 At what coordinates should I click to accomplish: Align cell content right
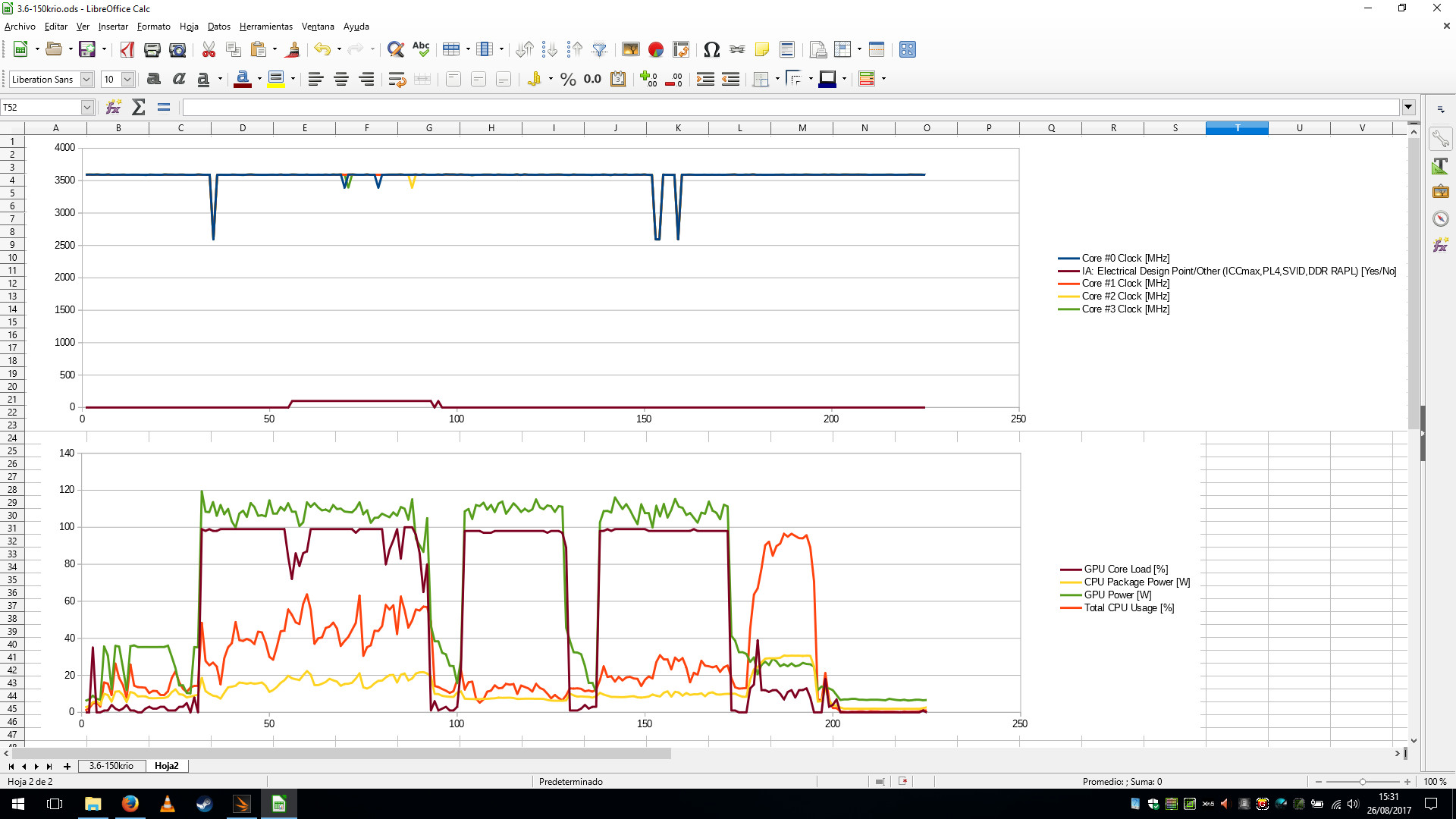[x=366, y=79]
